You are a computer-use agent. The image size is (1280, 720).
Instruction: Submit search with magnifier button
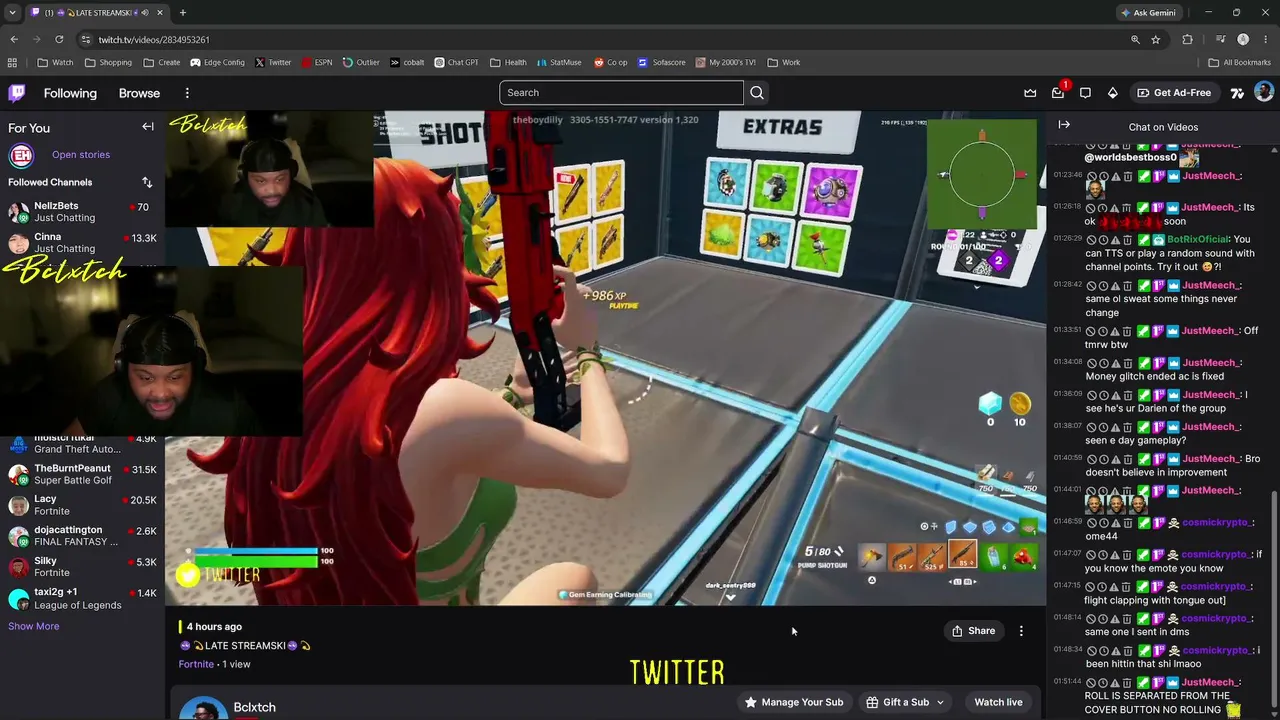(x=757, y=93)
